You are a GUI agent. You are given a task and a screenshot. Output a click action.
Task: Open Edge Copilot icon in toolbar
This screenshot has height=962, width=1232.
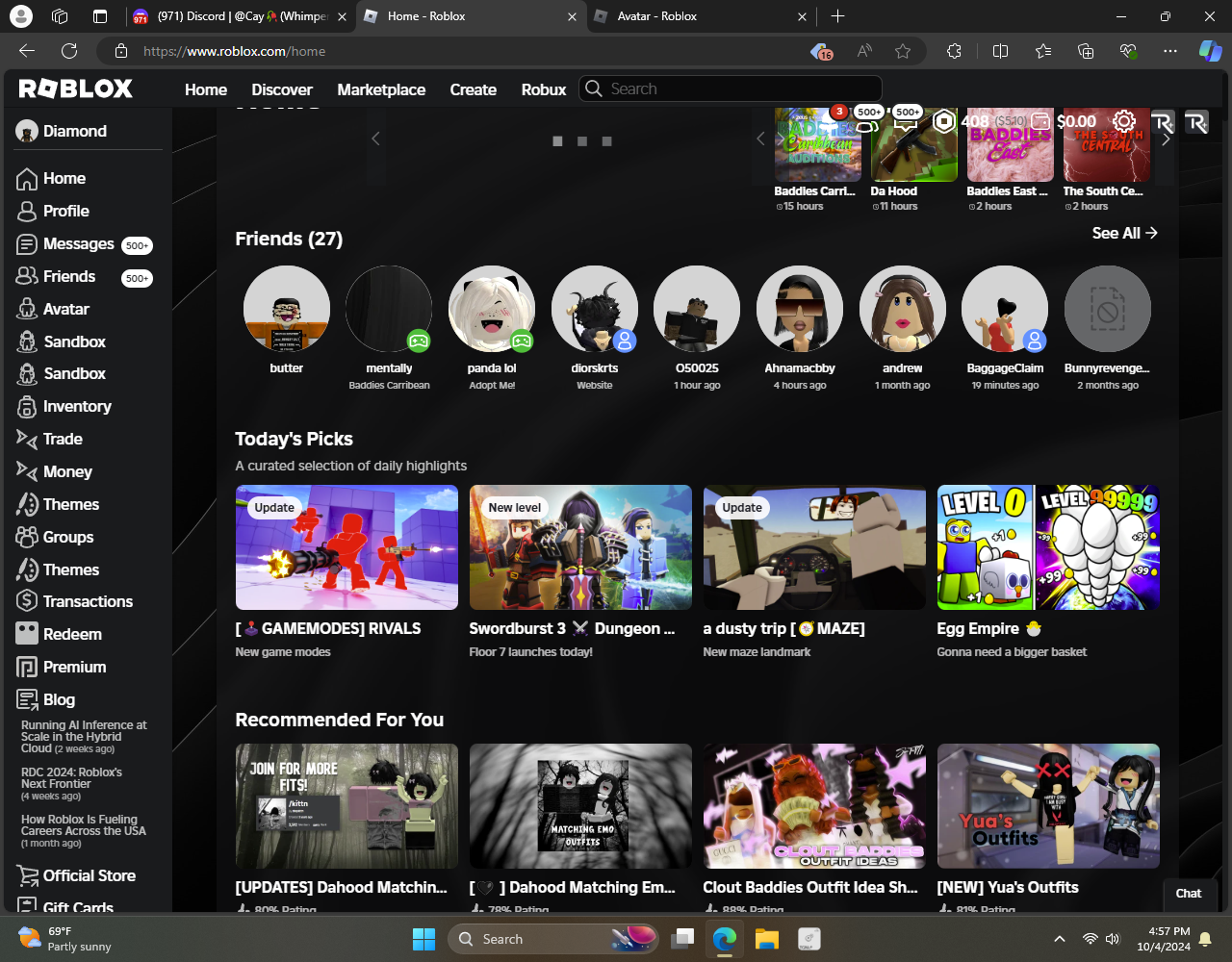[1210, 51]
